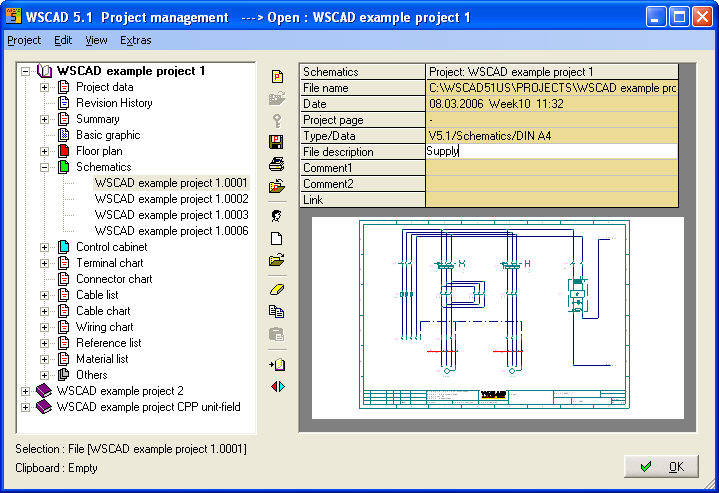Click the new project icon with letter P
Screen dimensions: 719x493
tap(277, 76)
